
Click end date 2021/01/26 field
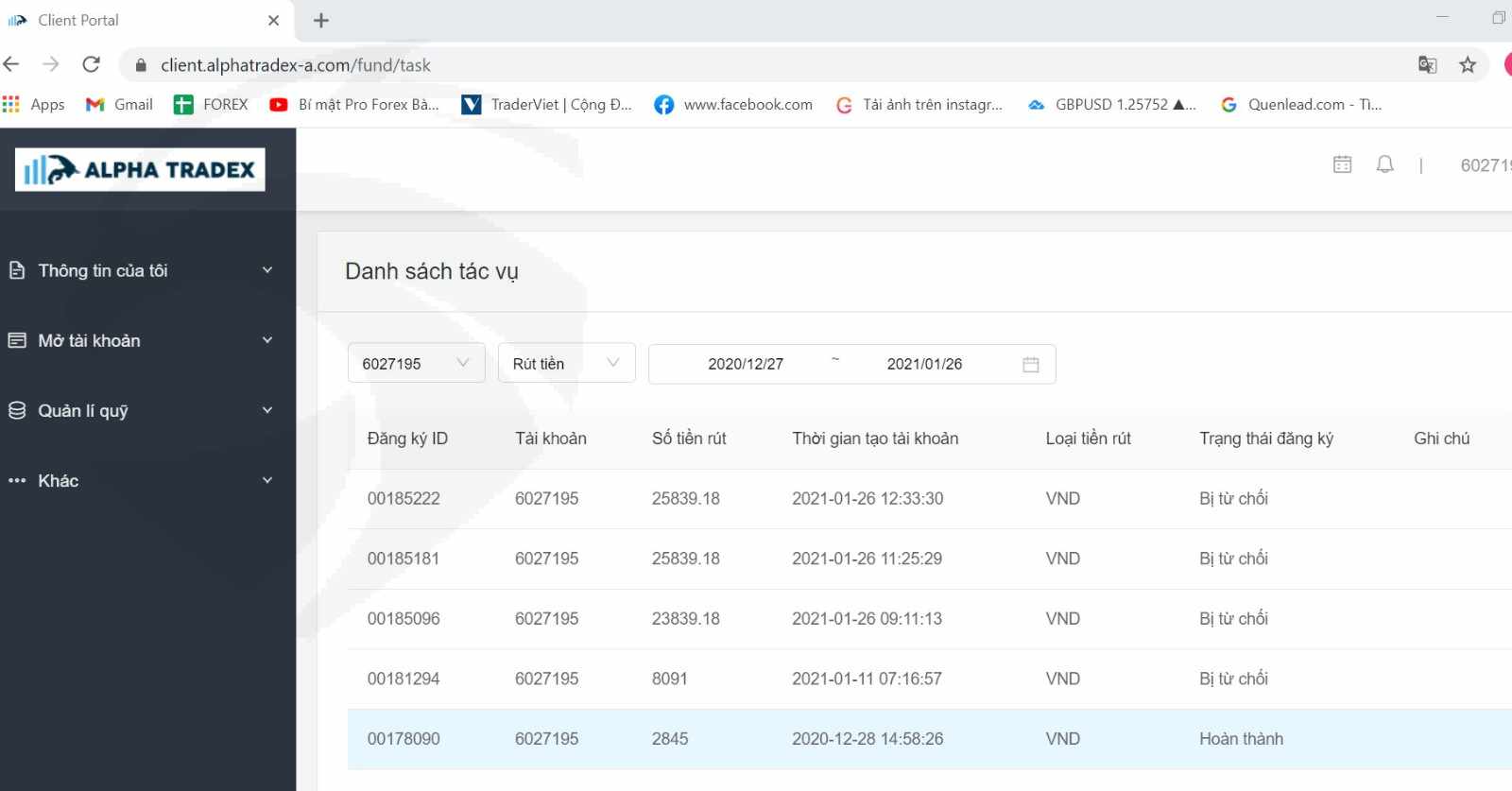pyautogui.click(x=924, y=365)
